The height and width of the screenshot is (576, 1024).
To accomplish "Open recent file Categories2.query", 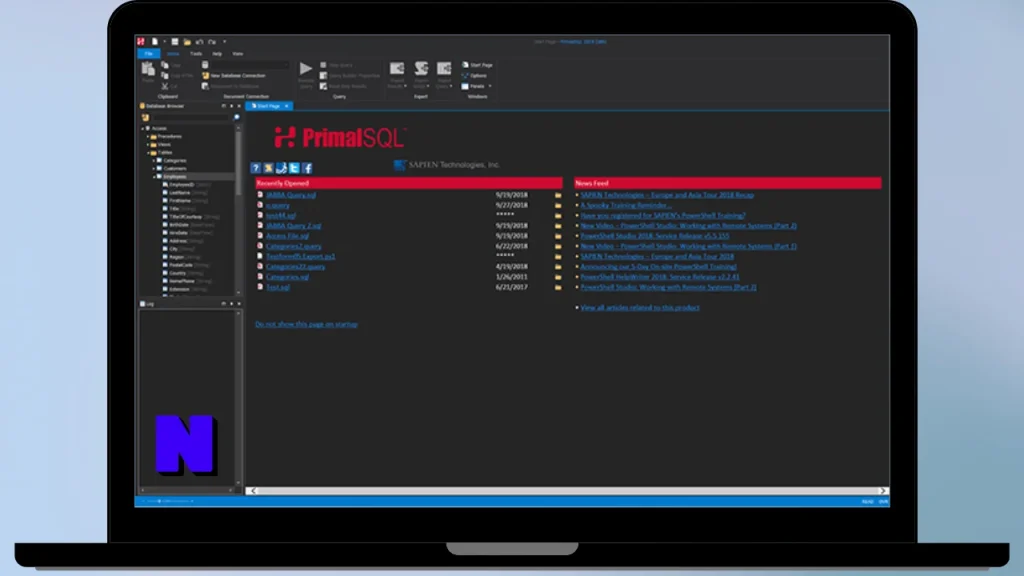I will 293,246.
